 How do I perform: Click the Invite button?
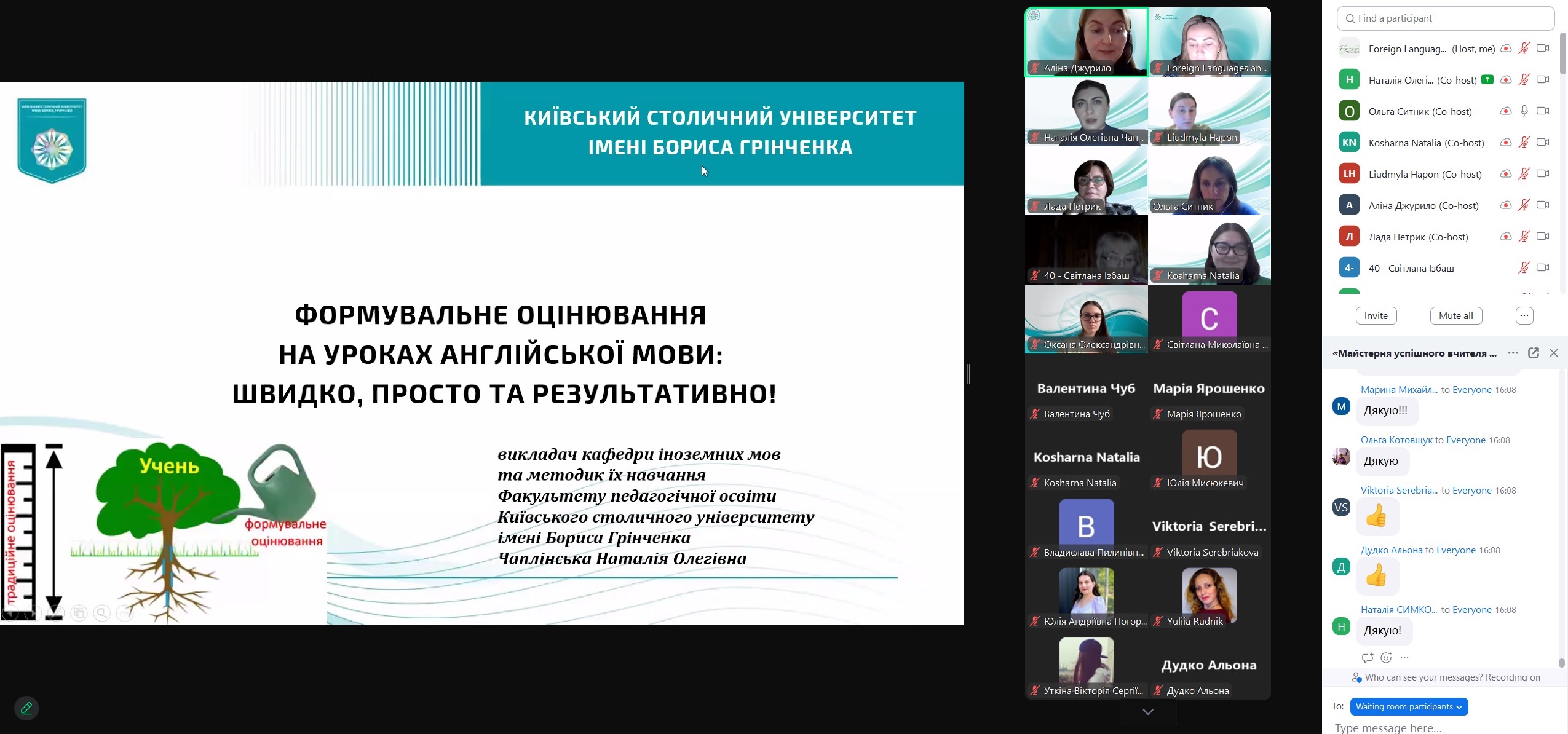(1376, 316)
